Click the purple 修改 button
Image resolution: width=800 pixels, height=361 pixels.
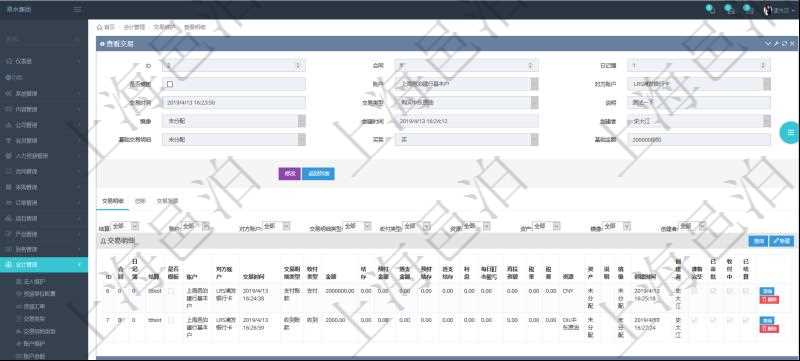(289, 174)
